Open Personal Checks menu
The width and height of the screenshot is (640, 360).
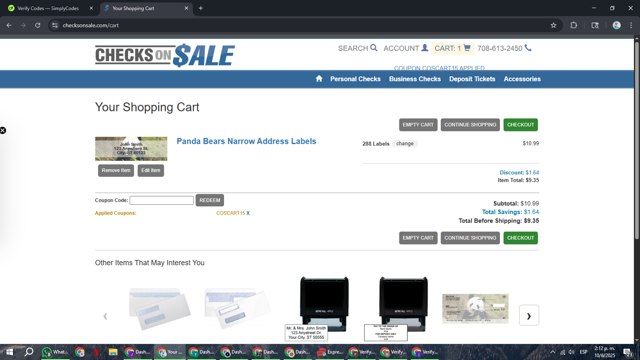(x=355, y=79)
